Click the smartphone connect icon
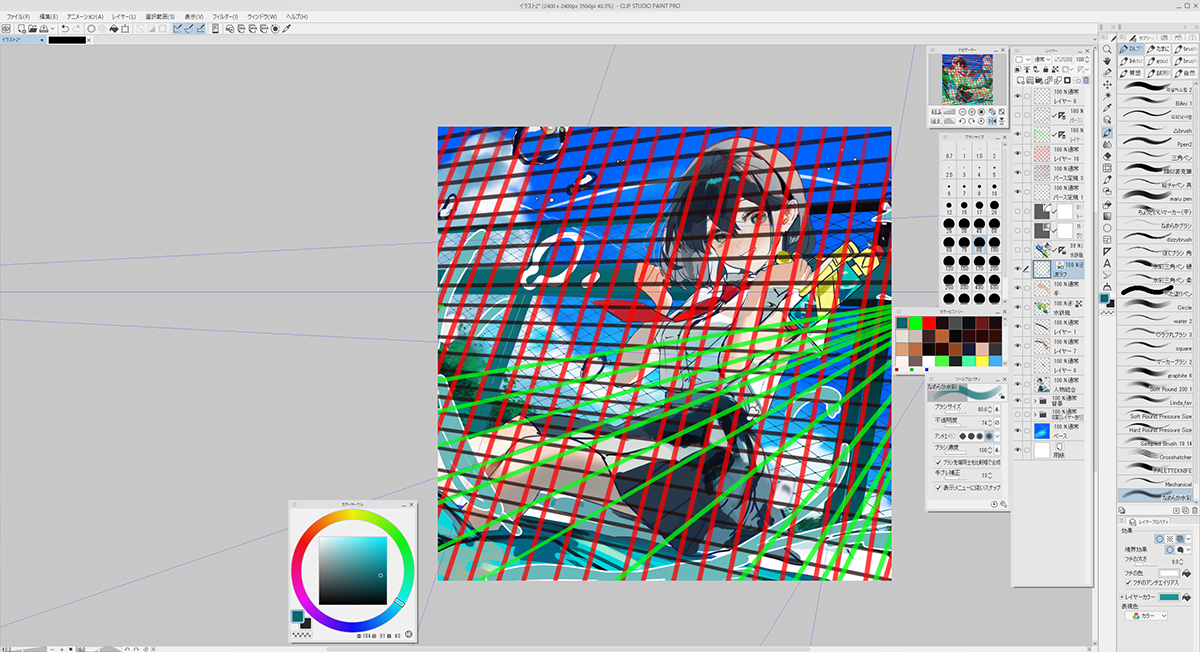The width and height of the screenshot is (1200, 652). coord(217,29)
